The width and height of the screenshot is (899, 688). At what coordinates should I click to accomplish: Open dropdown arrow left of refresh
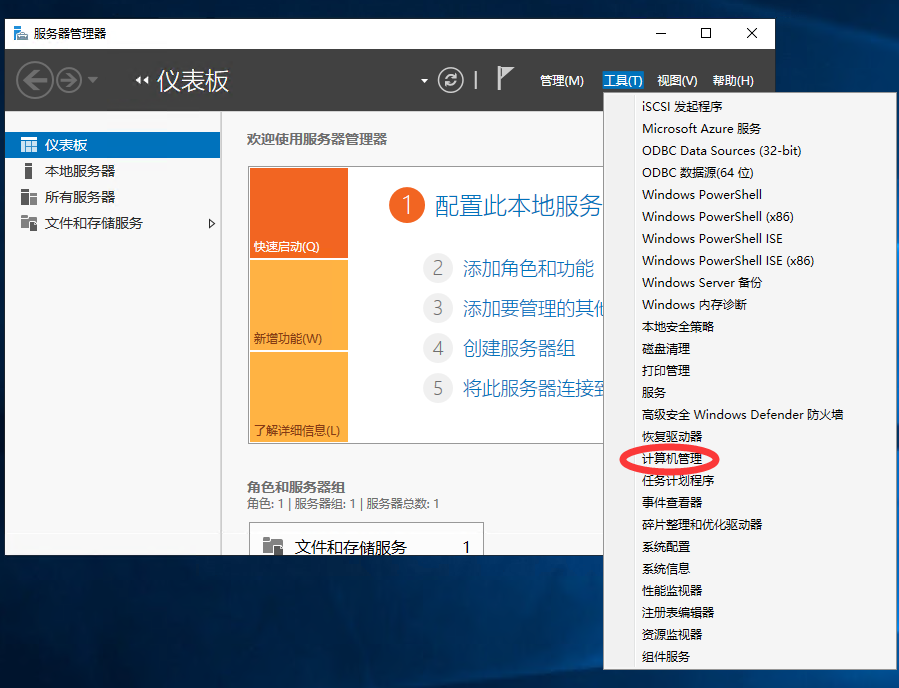point(424,81)
